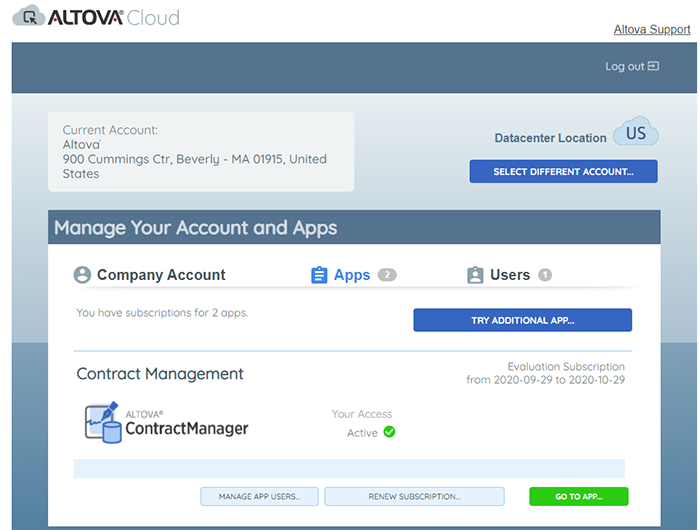Viewport: 700px width, 530px height.
Task: Click the Users count badge showing 1
Action: coord(545,275)
